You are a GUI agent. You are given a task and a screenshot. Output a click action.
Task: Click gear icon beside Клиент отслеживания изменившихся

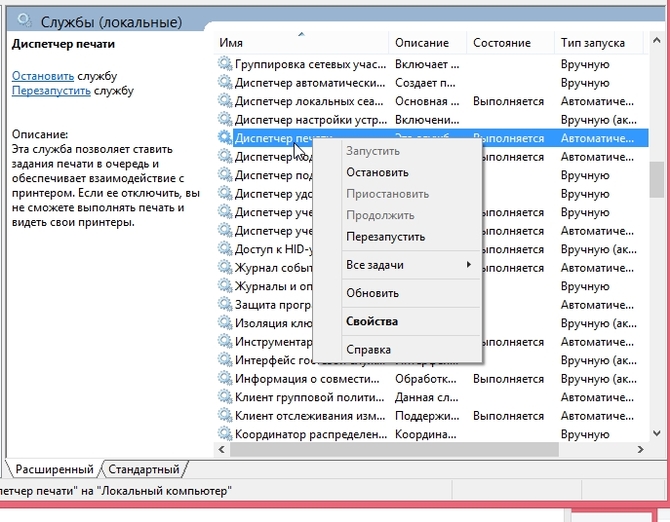coord(225,416)
